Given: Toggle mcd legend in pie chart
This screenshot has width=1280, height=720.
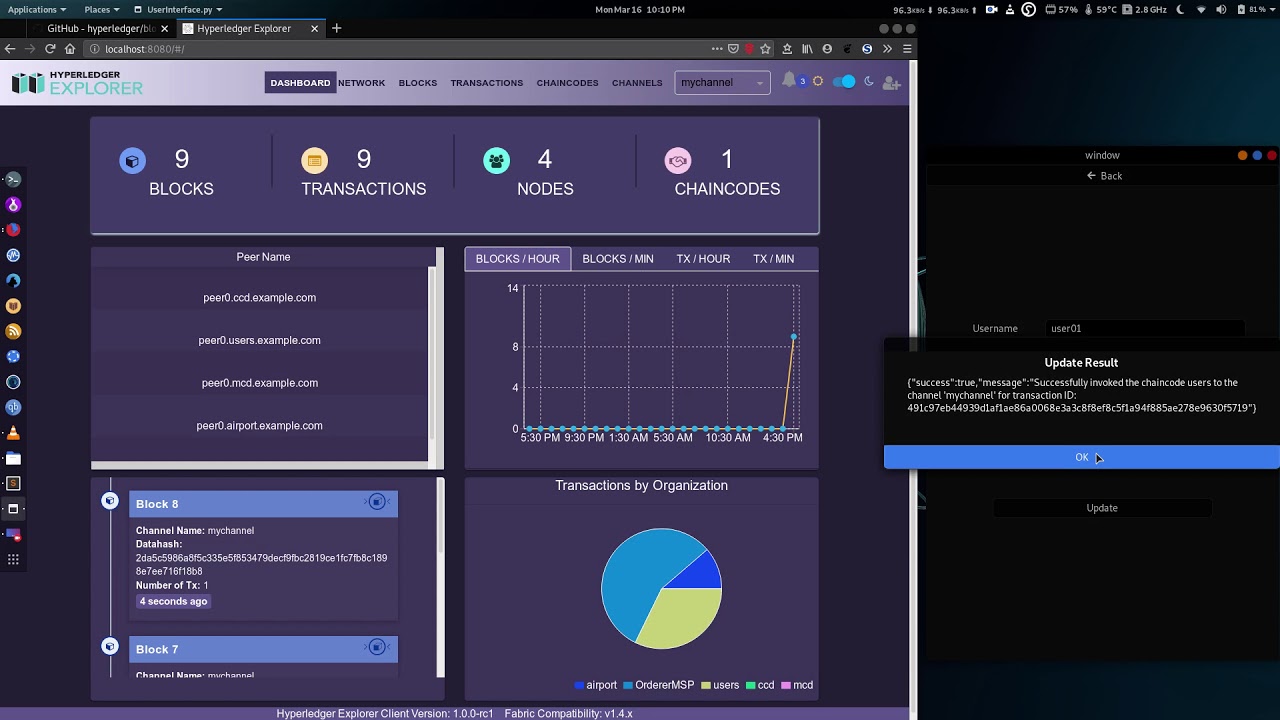Looking at the screenshot, I should [x=797, y=685].
